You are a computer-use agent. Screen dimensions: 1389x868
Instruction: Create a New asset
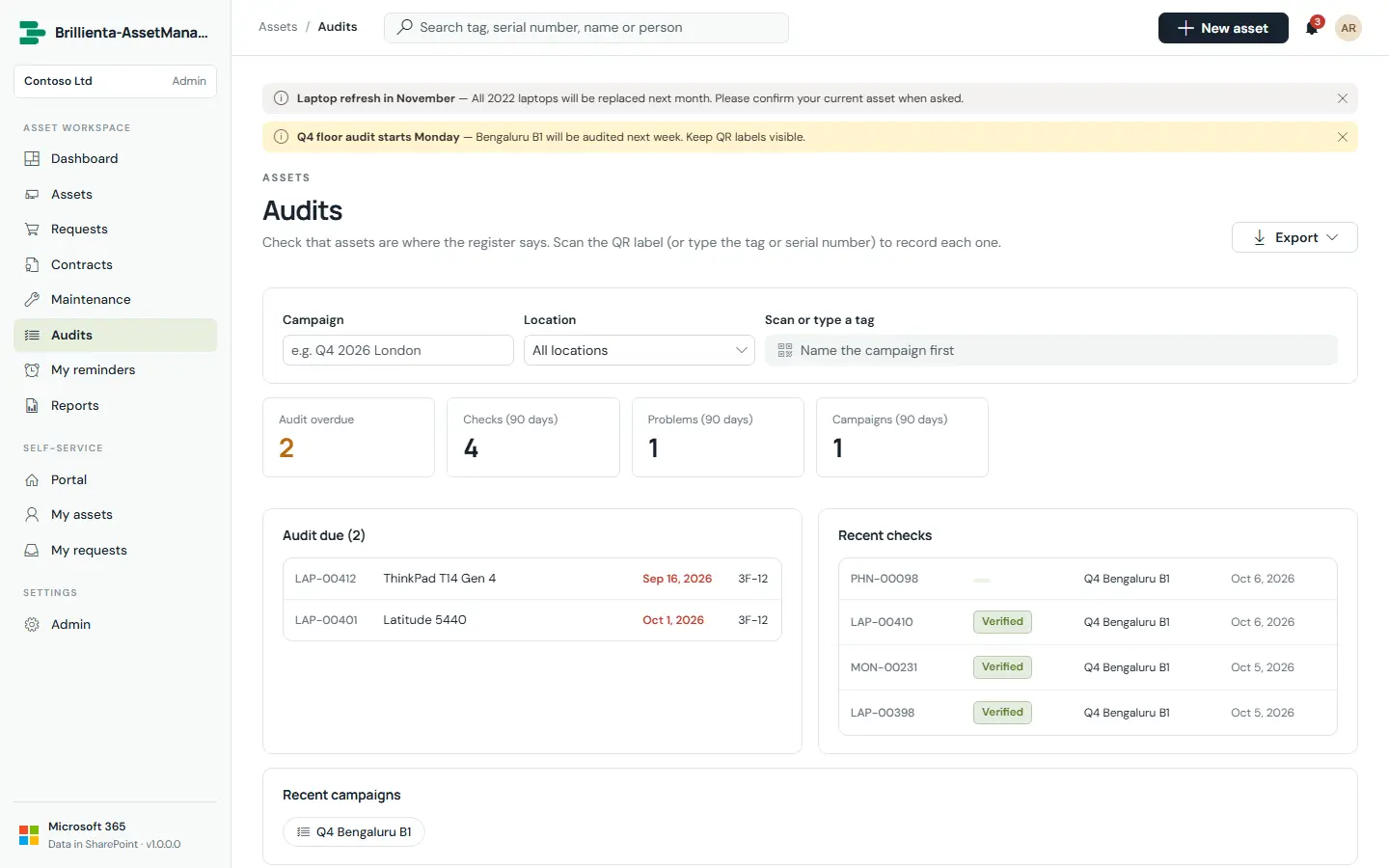point(1223,28)
